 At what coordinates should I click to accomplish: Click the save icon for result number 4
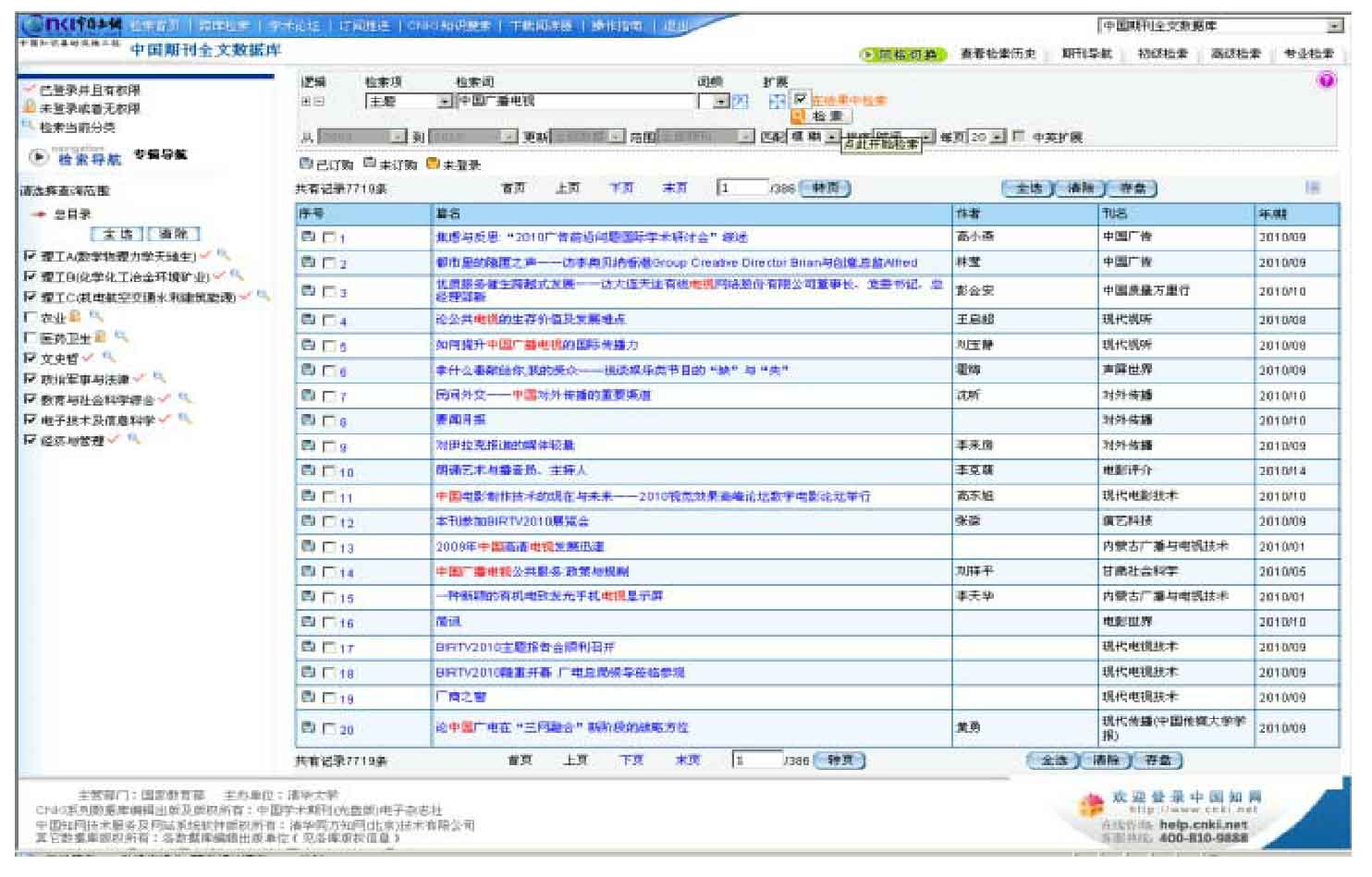[308, 320]
